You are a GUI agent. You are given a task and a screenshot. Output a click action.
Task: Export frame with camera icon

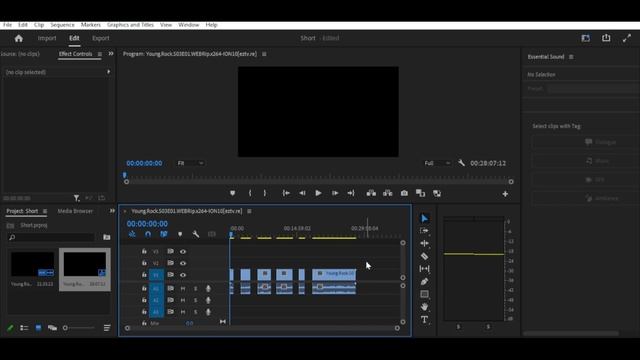(x=404, y=193)
